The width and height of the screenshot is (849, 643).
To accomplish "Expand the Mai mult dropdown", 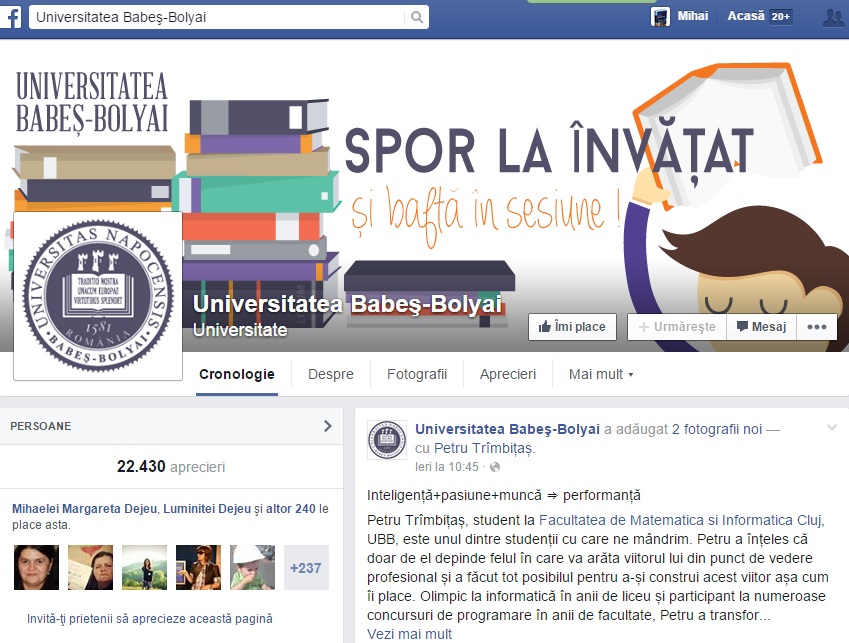I will point(600,374).
